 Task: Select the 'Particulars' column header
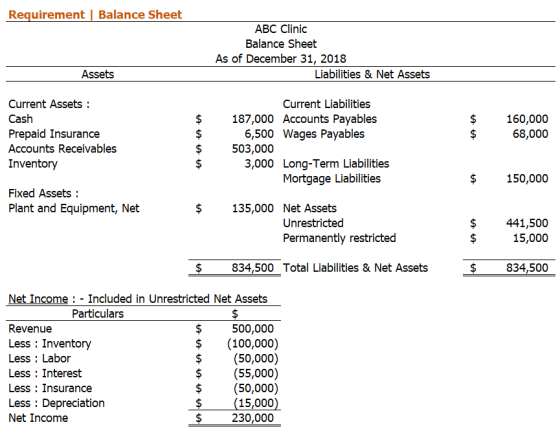click(x=98, y=314)
